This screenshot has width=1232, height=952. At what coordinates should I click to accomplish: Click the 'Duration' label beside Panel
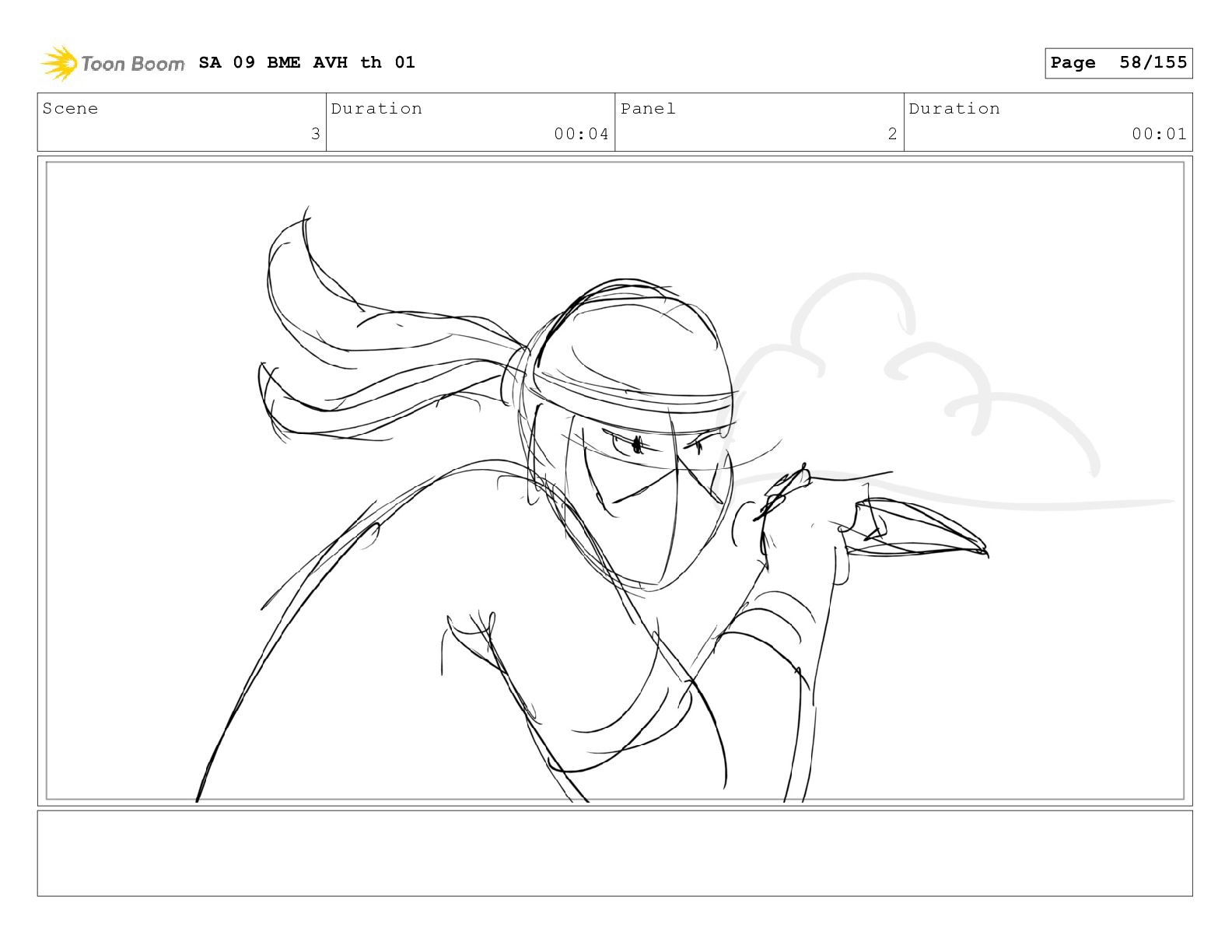click(954, 109)
